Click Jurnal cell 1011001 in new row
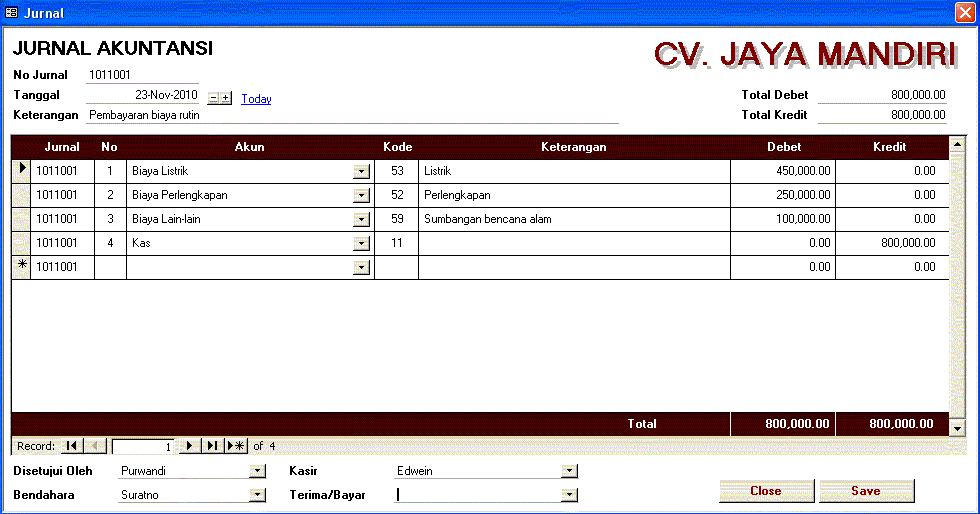This screenshot has width=980, height=514. (62, 266)
